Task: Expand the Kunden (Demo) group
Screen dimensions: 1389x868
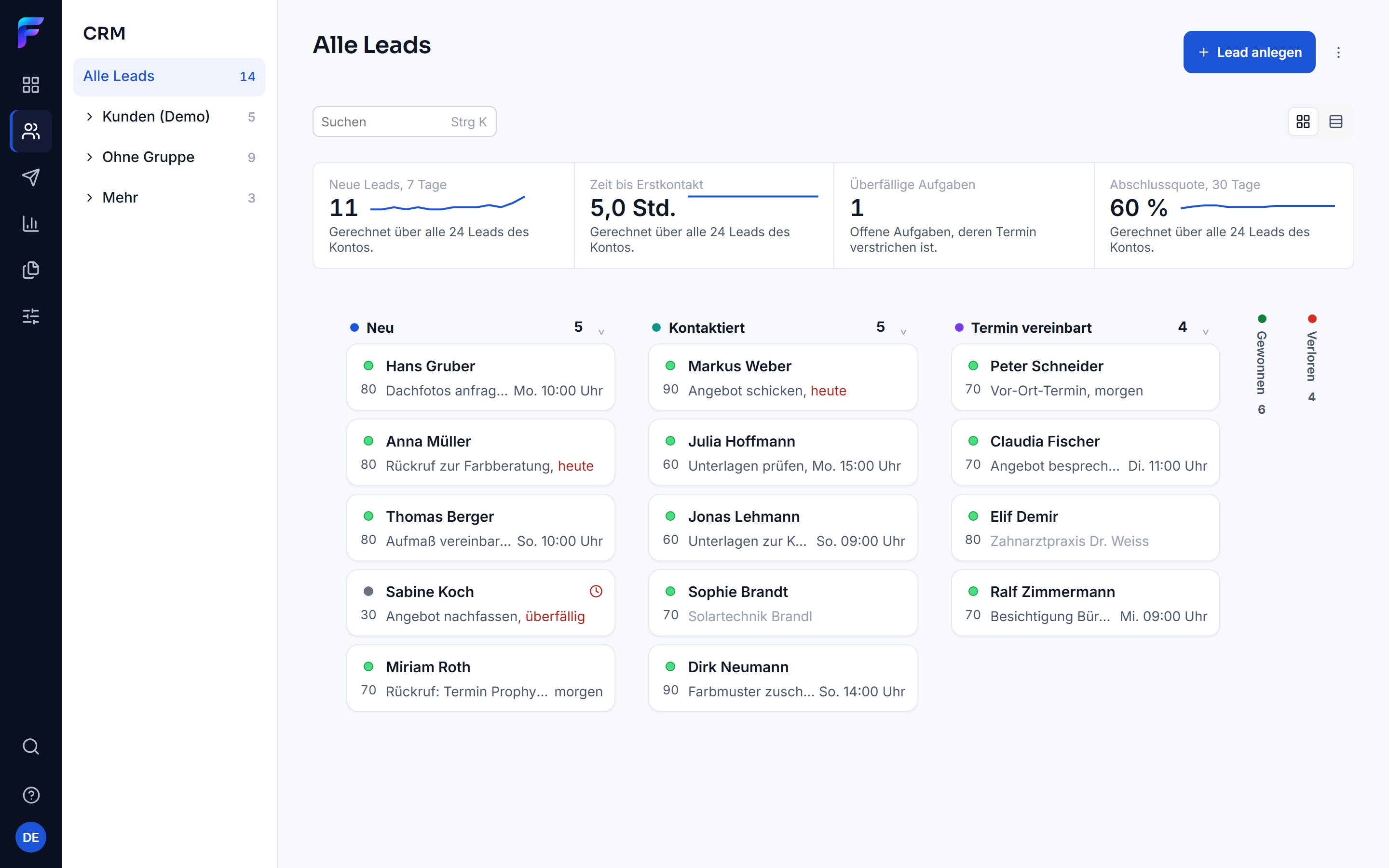Action: coord(90,117)
